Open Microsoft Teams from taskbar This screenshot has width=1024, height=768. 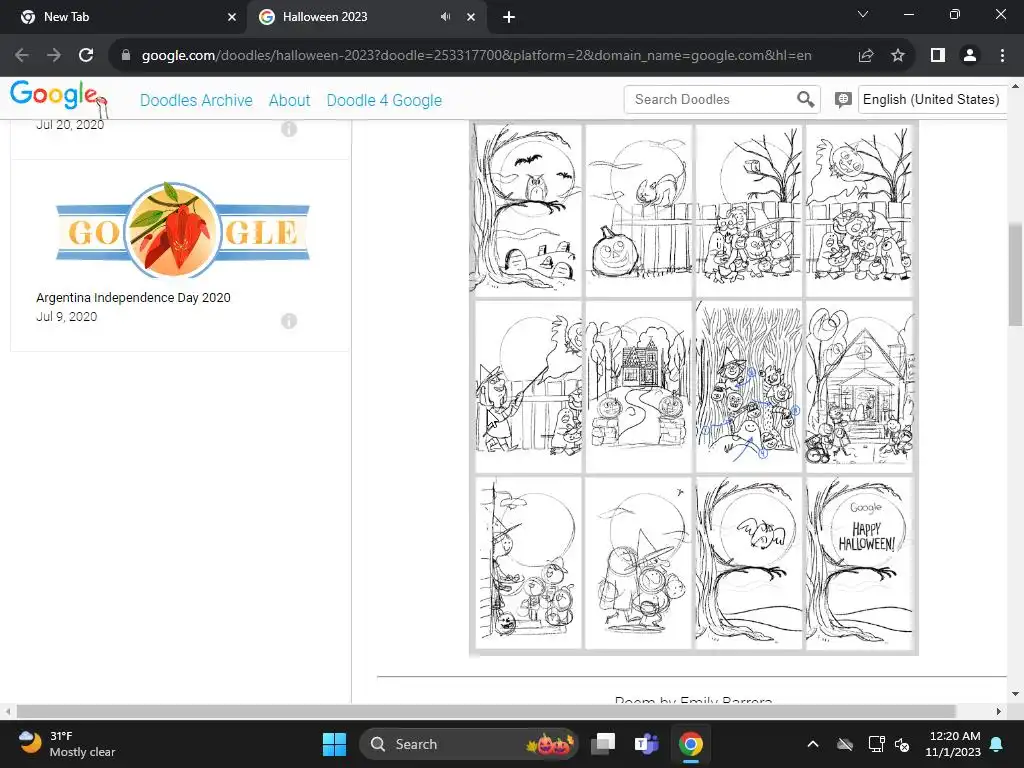[647, 744]
